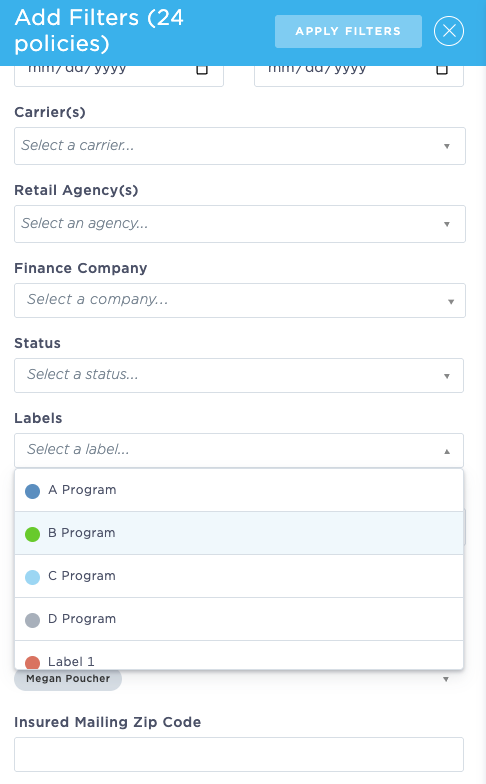Open the left date calendar picker icon
The image size is (486, 784).
202,70
